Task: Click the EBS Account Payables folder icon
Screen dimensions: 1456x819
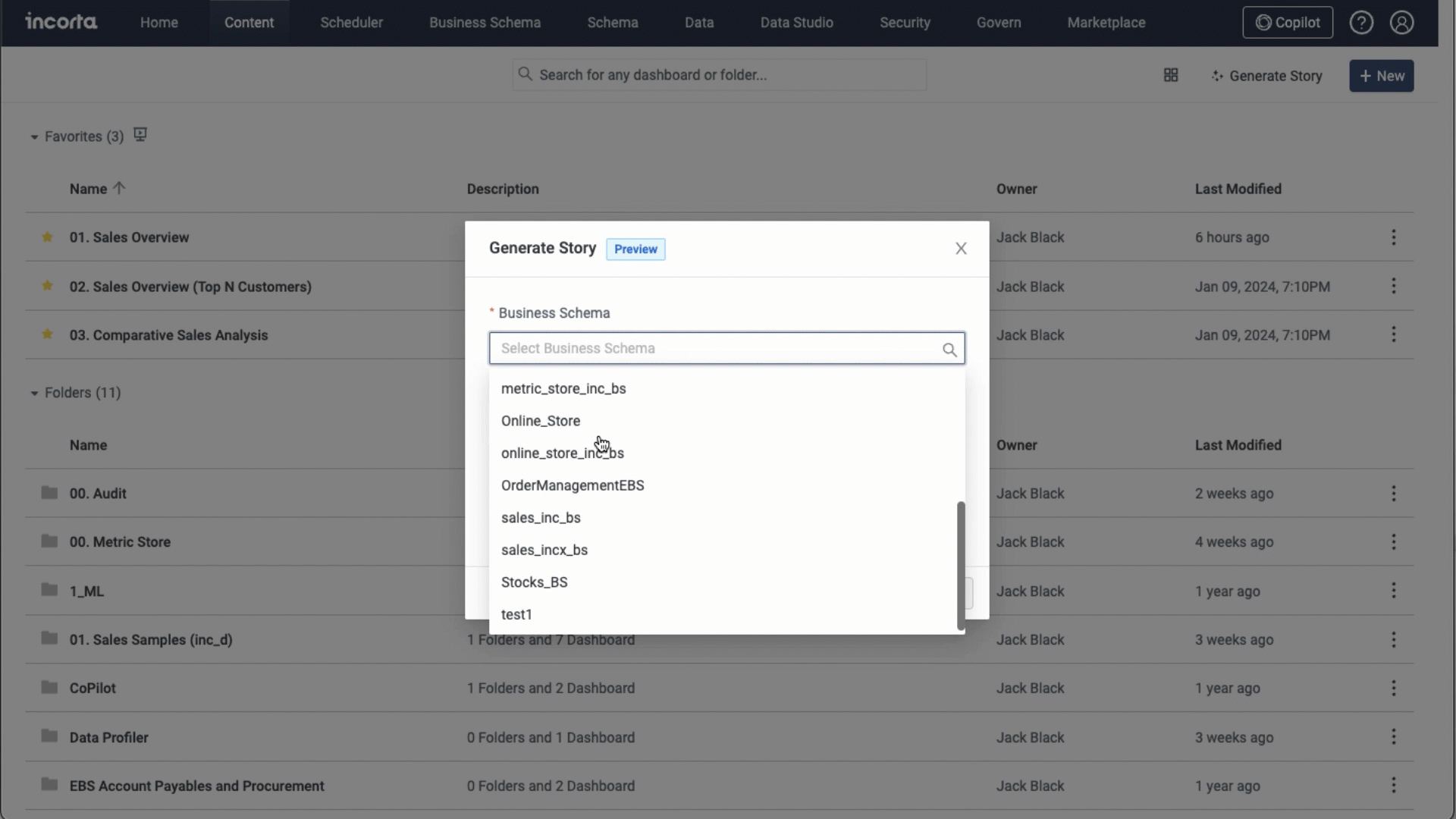Action: coord(49,785)
